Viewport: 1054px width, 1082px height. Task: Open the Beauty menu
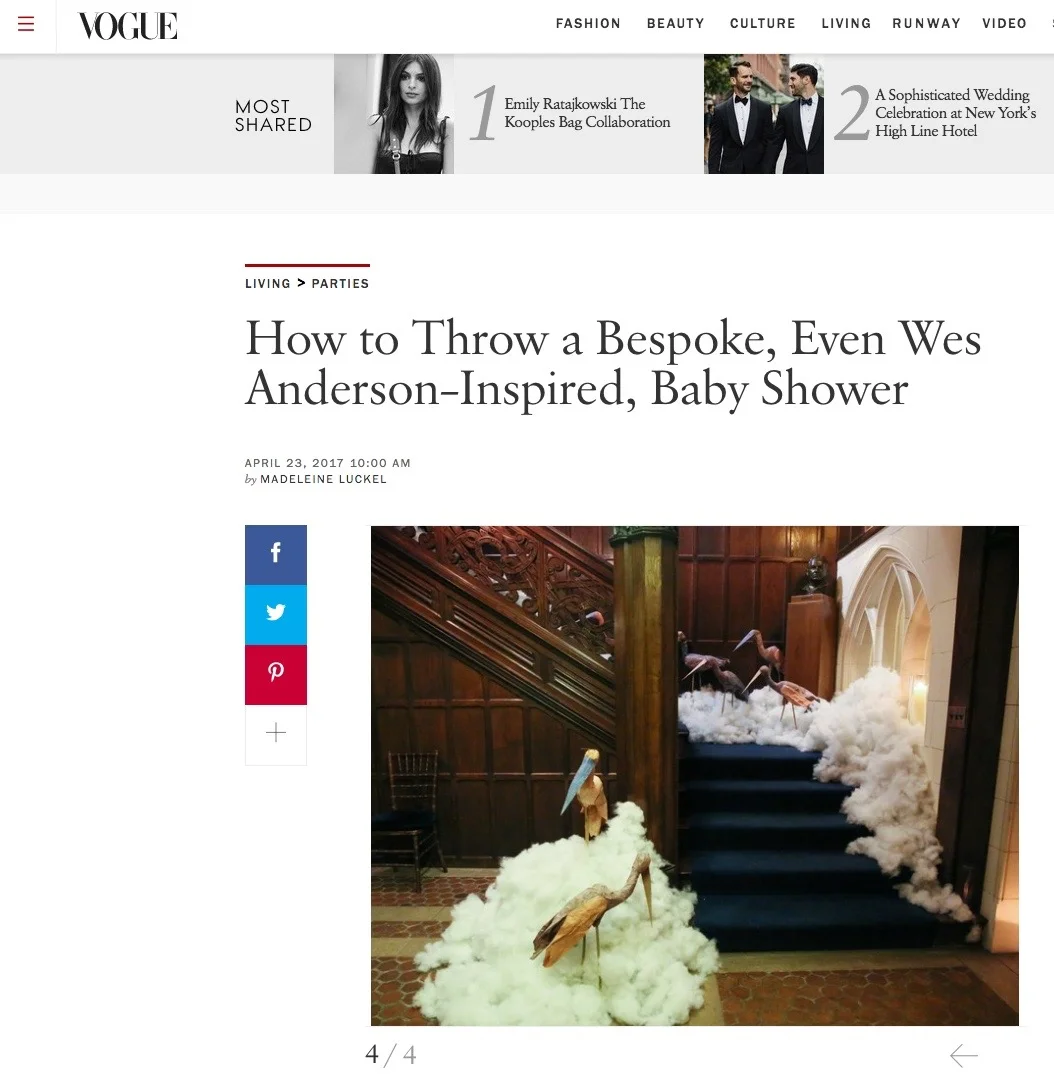pyautogui.click(x=675, y=23)
